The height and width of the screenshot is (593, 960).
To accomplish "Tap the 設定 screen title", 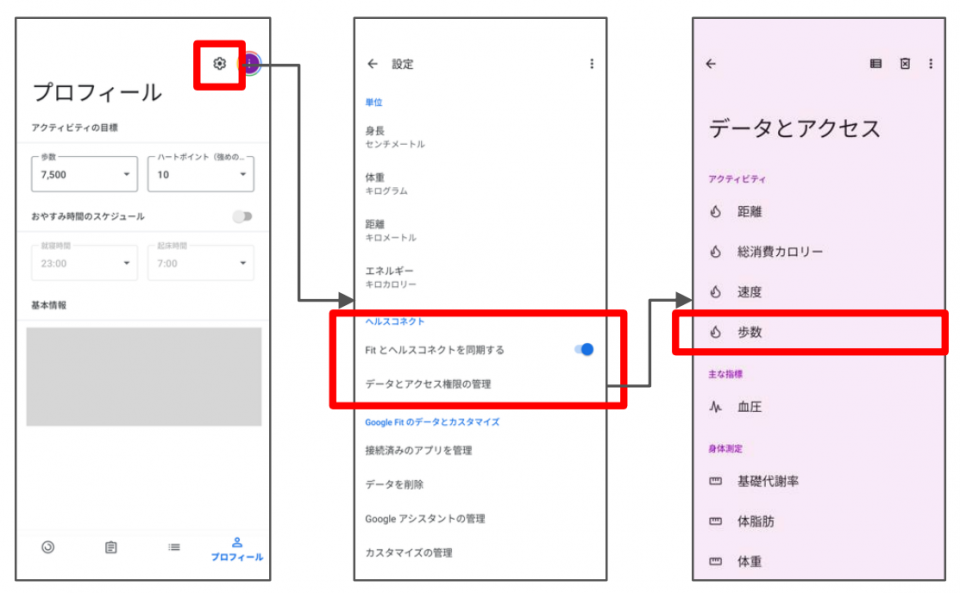I will pyautogui.click(x=402, y=64).
